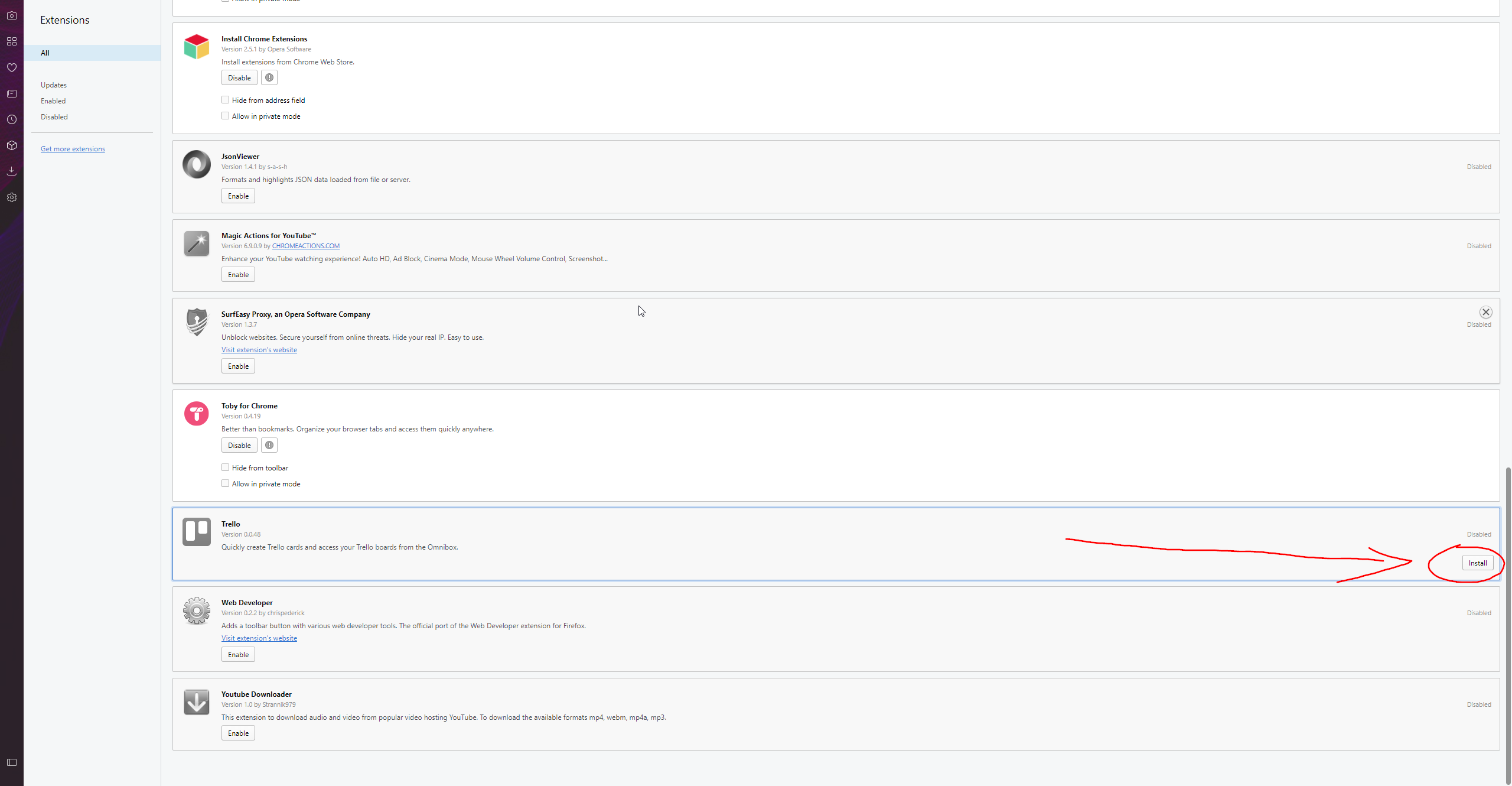Remove SurfEasy Proxy with X button
Screen dimensions: 1512x786
(1485, 312)
